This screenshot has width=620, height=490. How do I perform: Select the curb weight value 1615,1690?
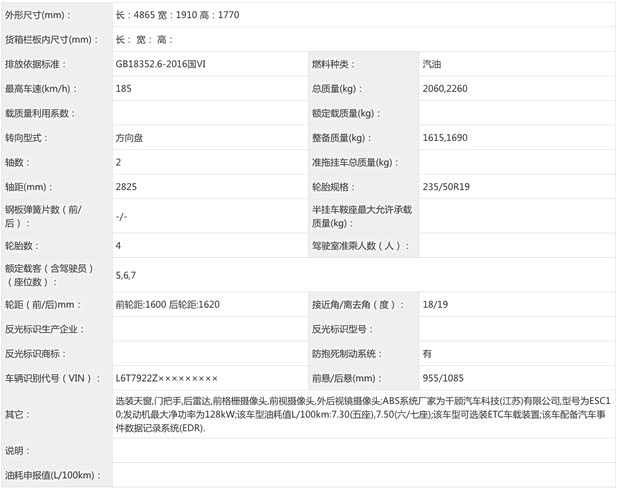pyautogui.click(x=446, y=137)
